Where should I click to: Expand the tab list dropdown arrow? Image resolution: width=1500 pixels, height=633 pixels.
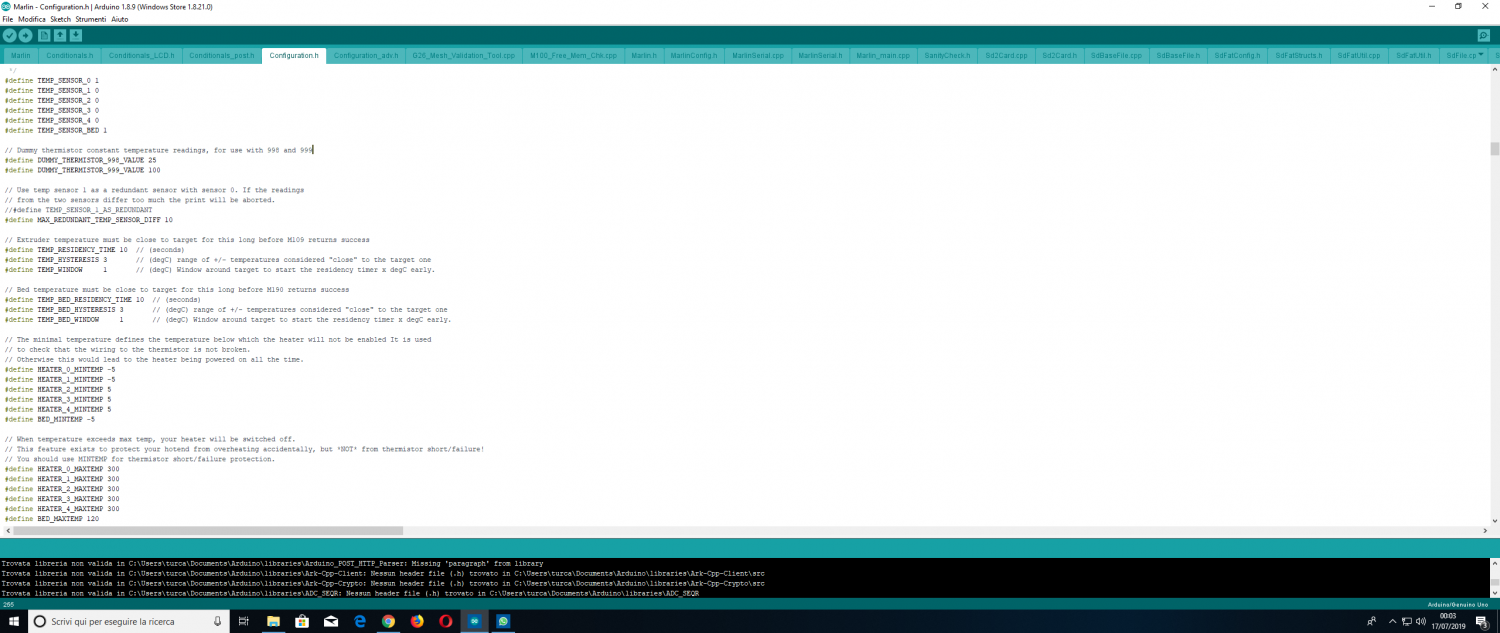tap(1481, 55)
